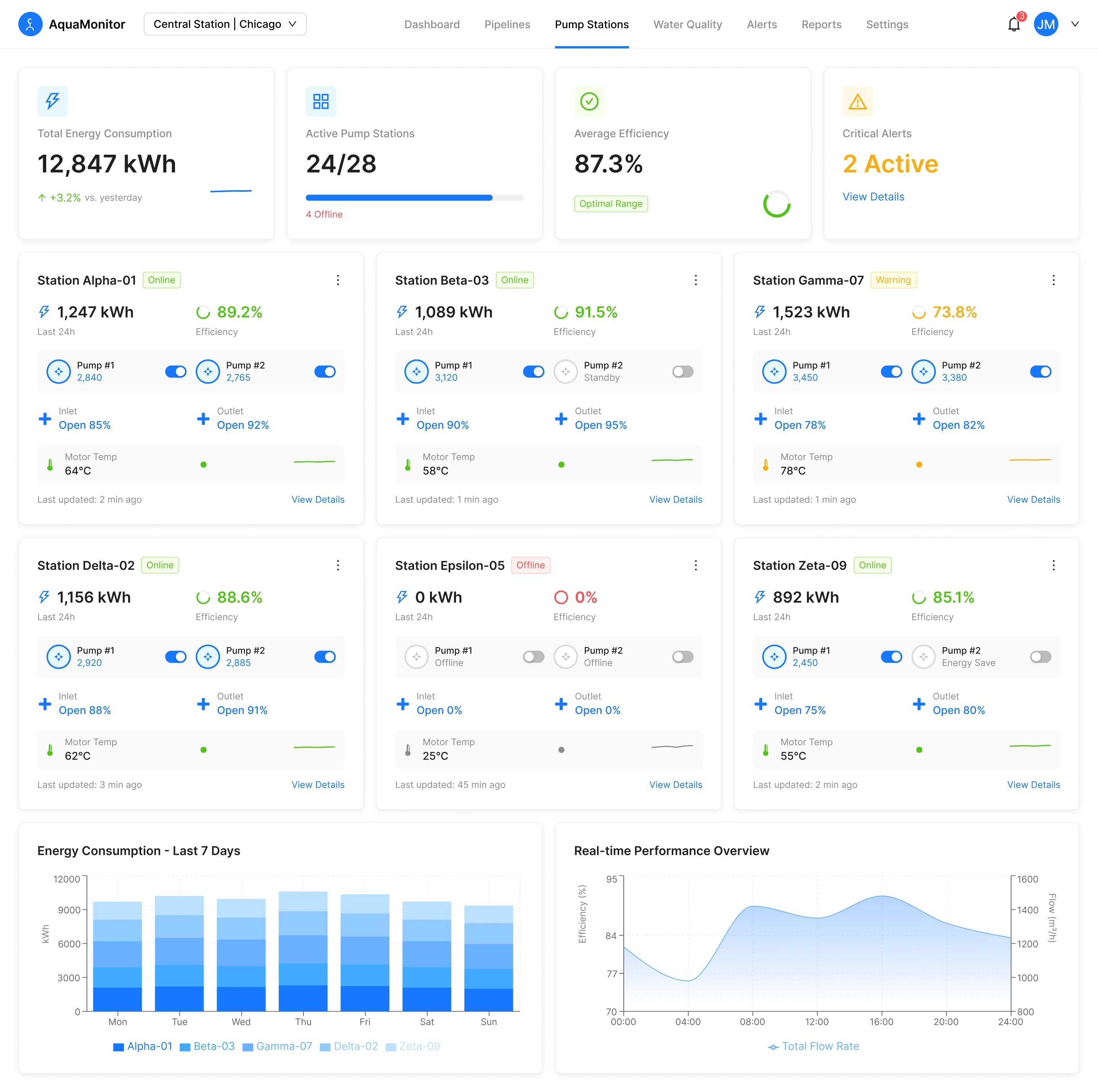This screenshot has height=1092, width=1098.
Task: Go to the Pipelines tab
Action: click(507, 24)
